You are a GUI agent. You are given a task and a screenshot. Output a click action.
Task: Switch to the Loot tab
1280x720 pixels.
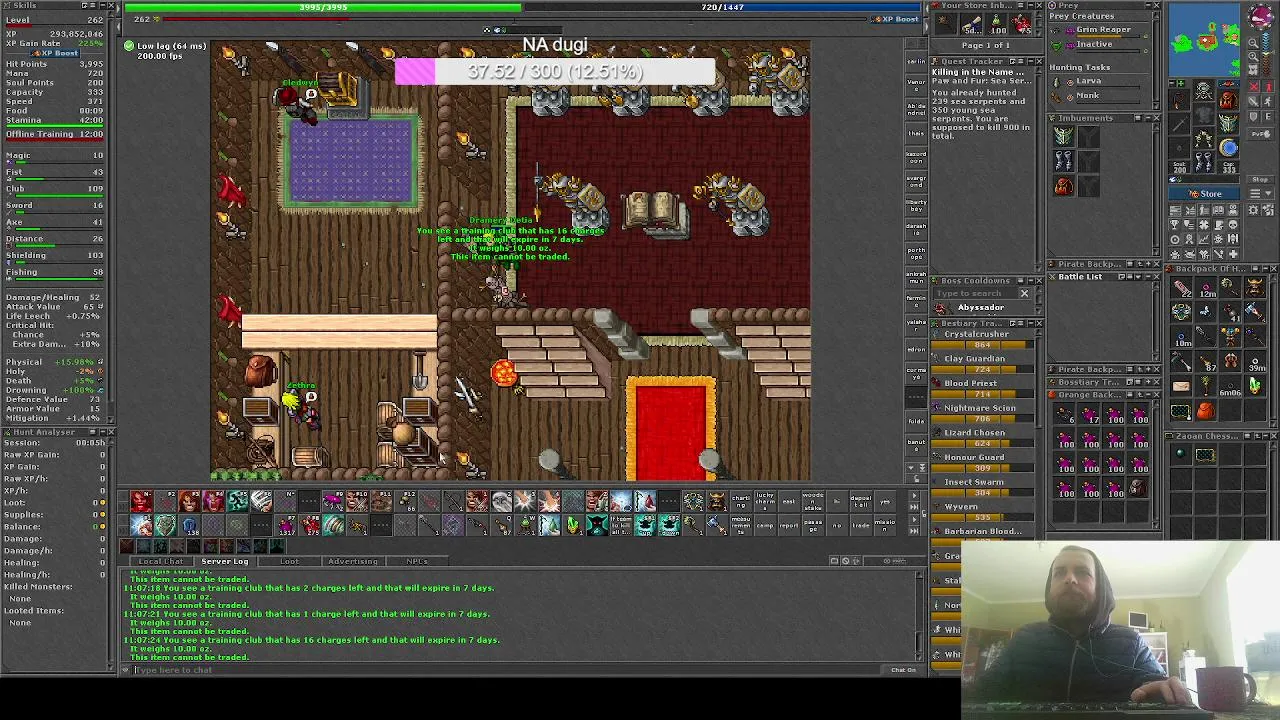pyautogui.click(x=290, y=562)
